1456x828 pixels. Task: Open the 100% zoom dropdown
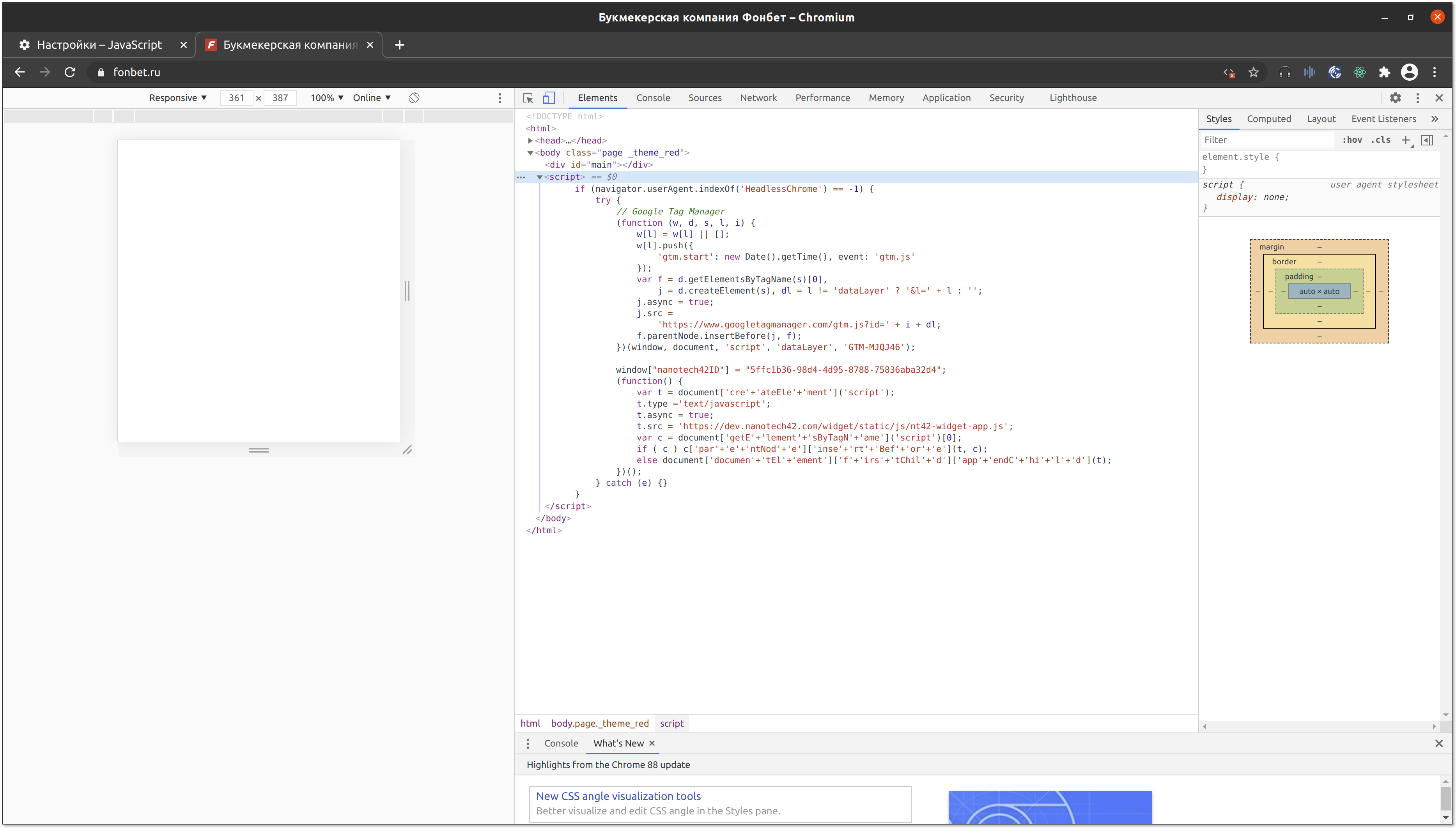point(327,98)
